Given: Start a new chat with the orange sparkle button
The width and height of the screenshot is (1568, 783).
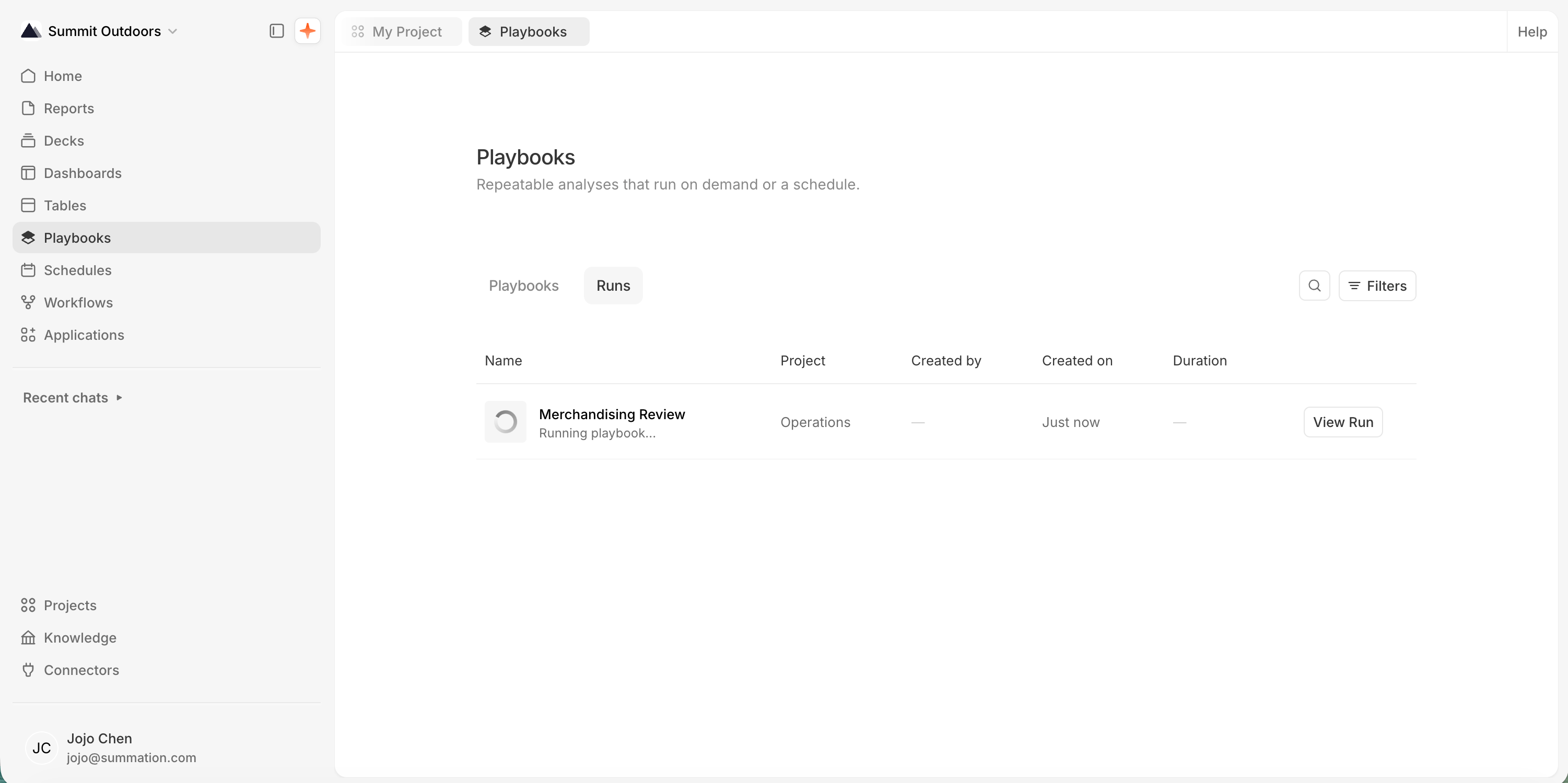Looking at the screenshot, I should click(x=308, y=31).
